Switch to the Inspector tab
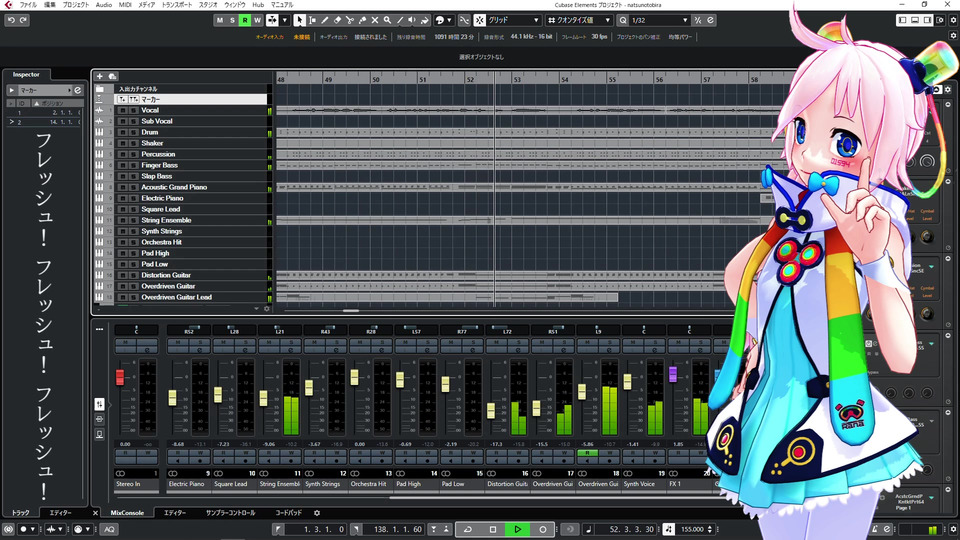 [26, 74]
